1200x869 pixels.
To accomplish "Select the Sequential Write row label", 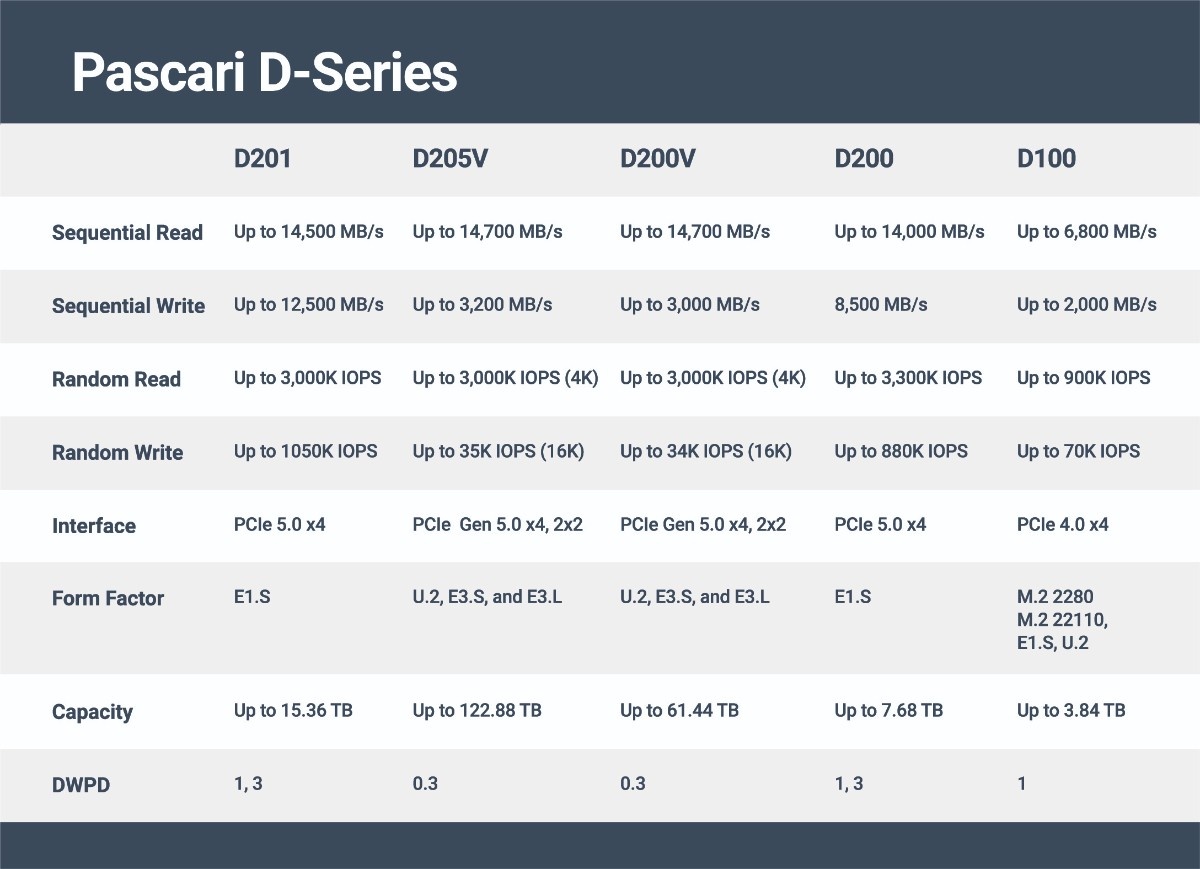I will coord(128,306).
